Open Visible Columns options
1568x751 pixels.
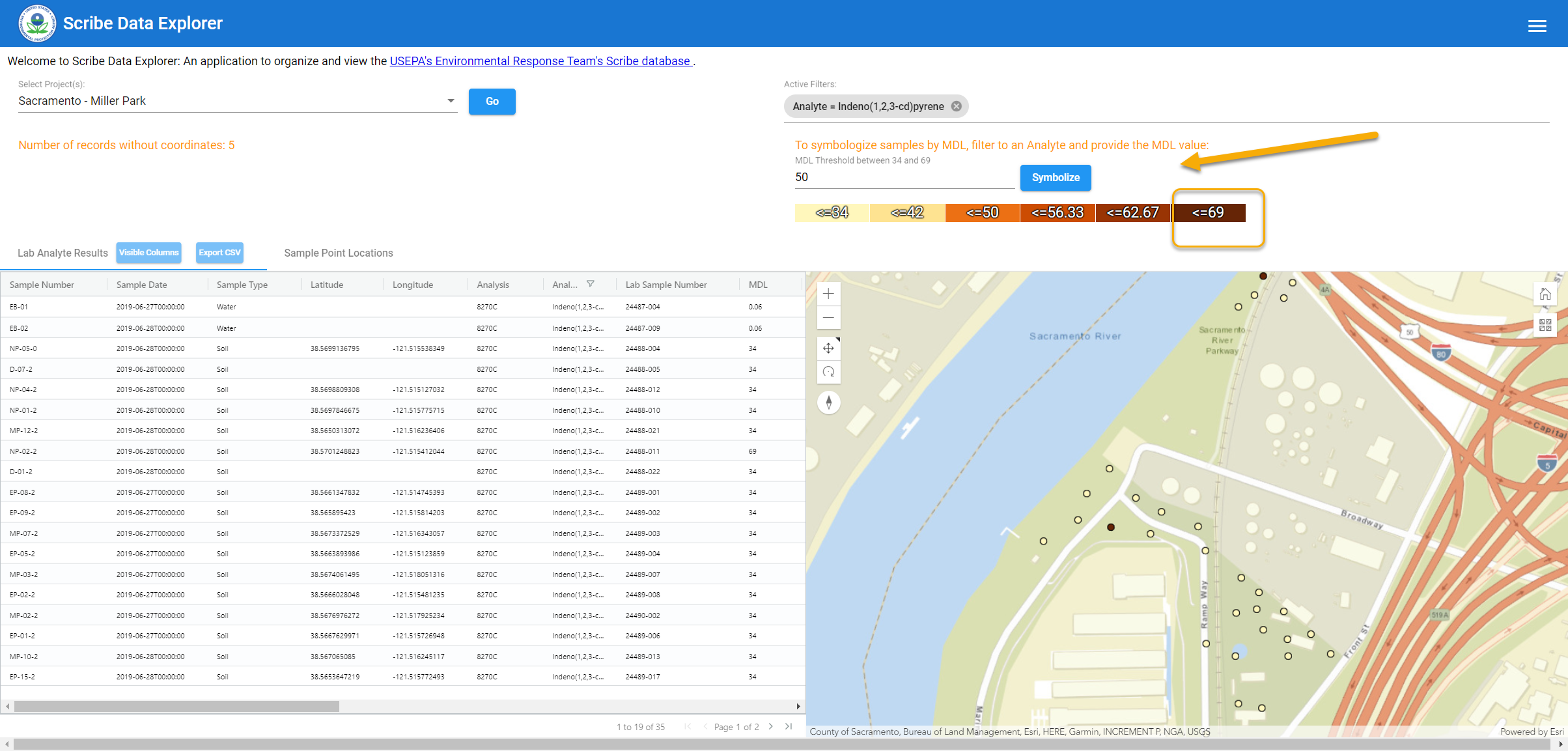148,253
